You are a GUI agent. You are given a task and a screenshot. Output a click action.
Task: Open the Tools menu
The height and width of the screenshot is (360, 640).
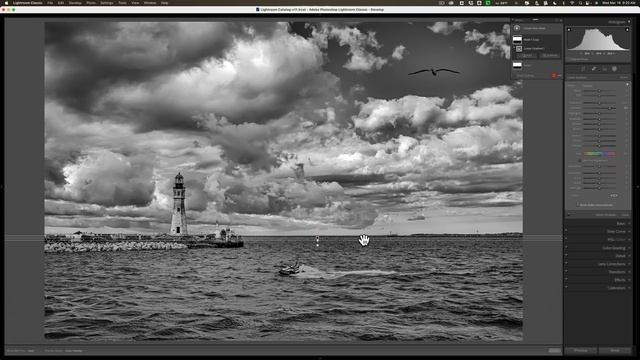(122, 3)
